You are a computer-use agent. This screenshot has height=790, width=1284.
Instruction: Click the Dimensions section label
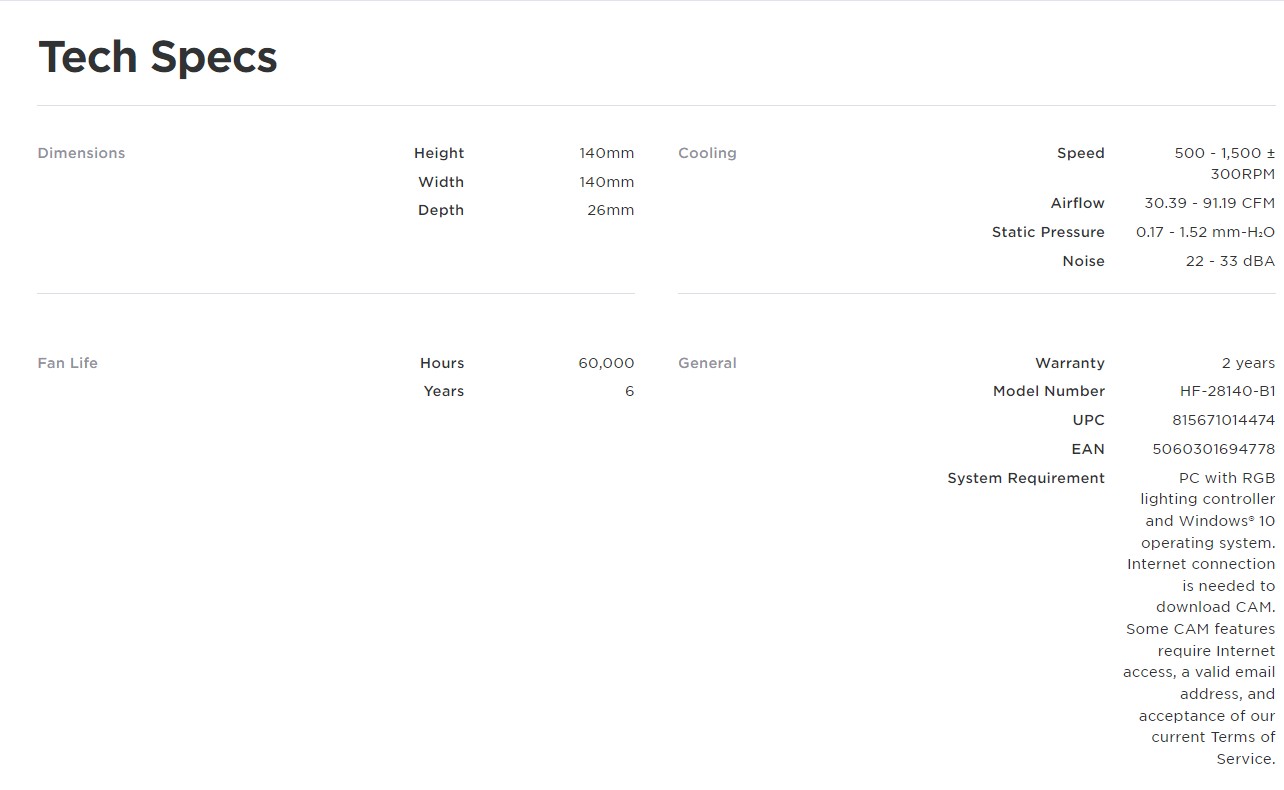point(81,153)
